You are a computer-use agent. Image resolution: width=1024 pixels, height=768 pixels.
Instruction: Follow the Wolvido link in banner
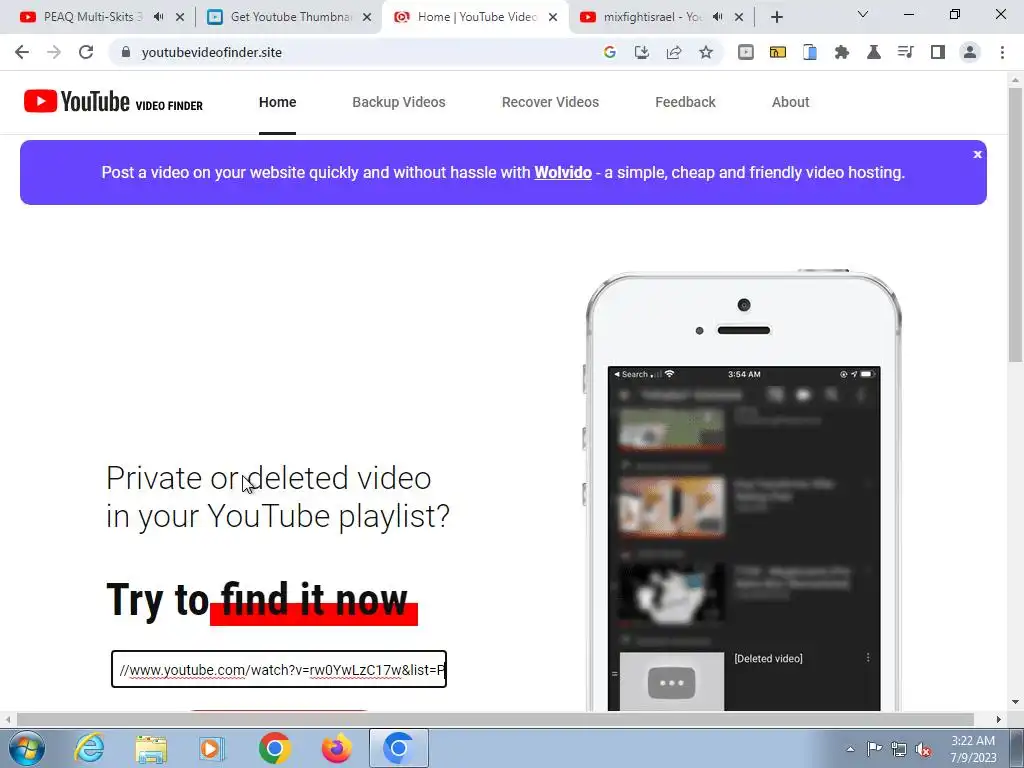coord(563,172)
